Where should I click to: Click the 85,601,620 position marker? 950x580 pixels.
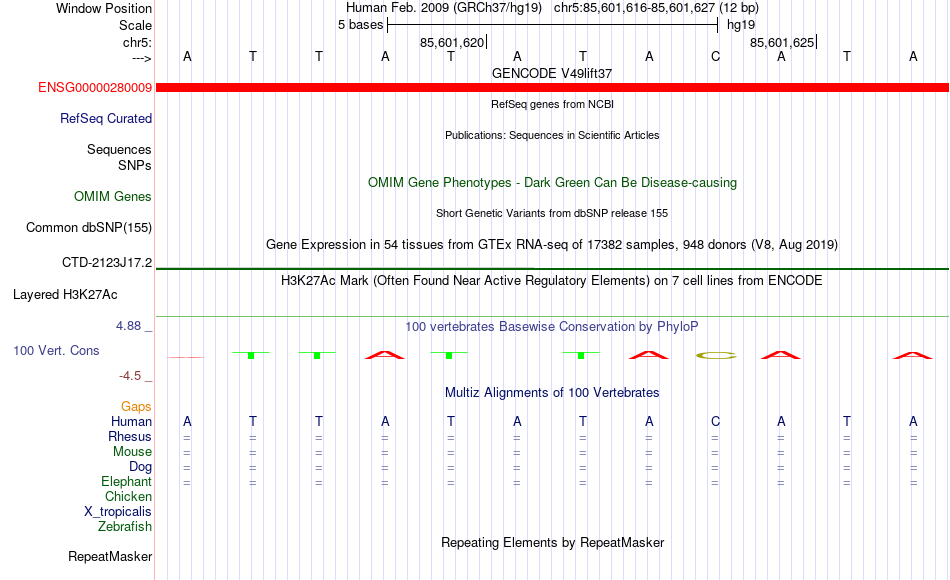tap(453, 42)
